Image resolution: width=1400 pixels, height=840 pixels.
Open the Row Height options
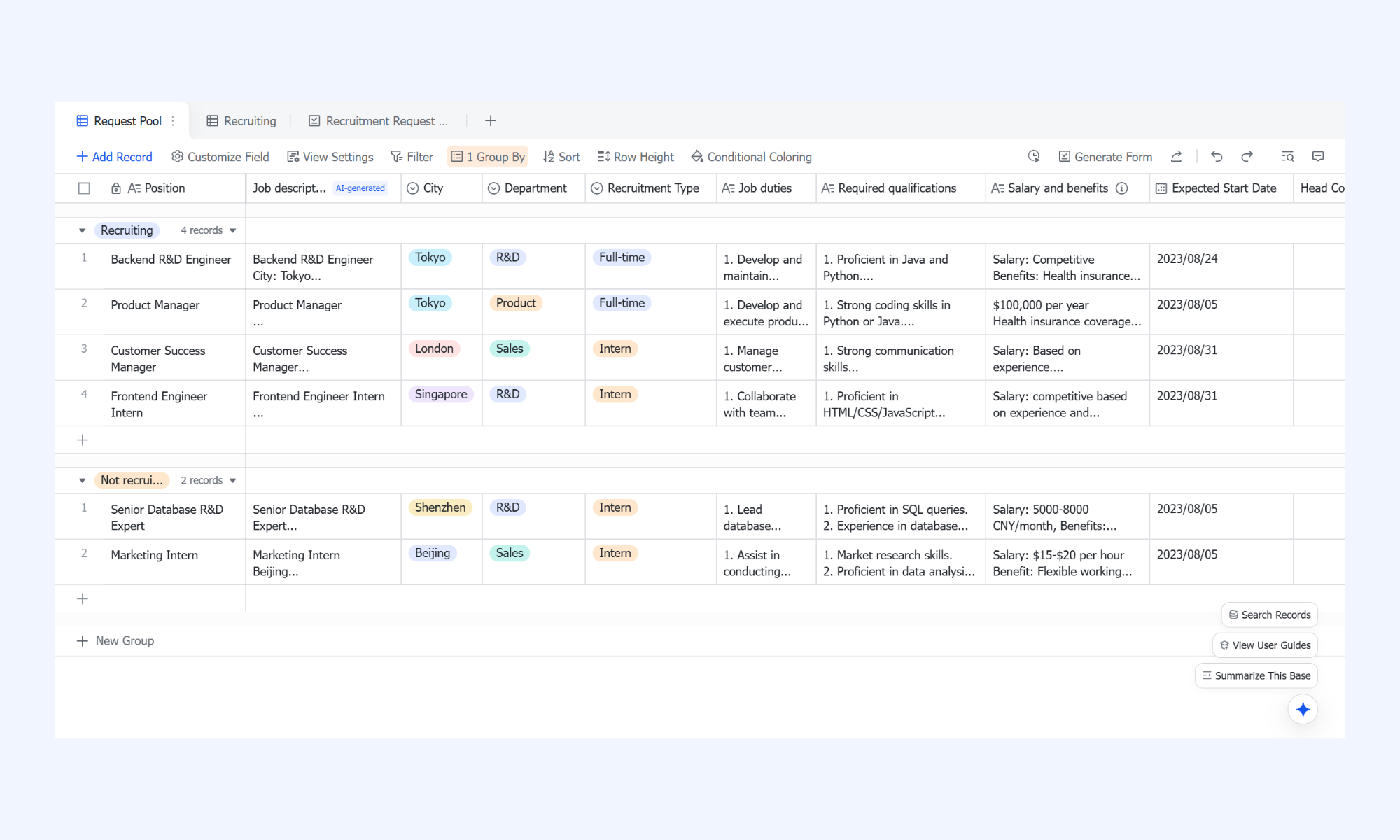point(636,157)
